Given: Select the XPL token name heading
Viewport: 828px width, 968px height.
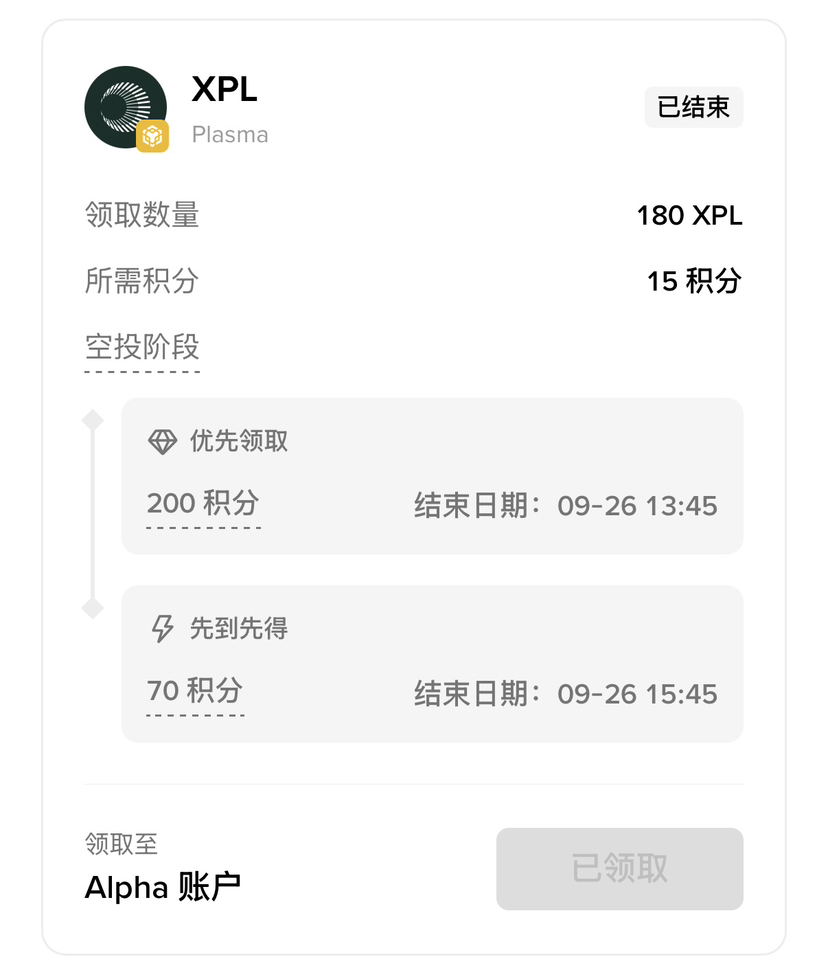Looking at the screenshot, I should [224, 90].
